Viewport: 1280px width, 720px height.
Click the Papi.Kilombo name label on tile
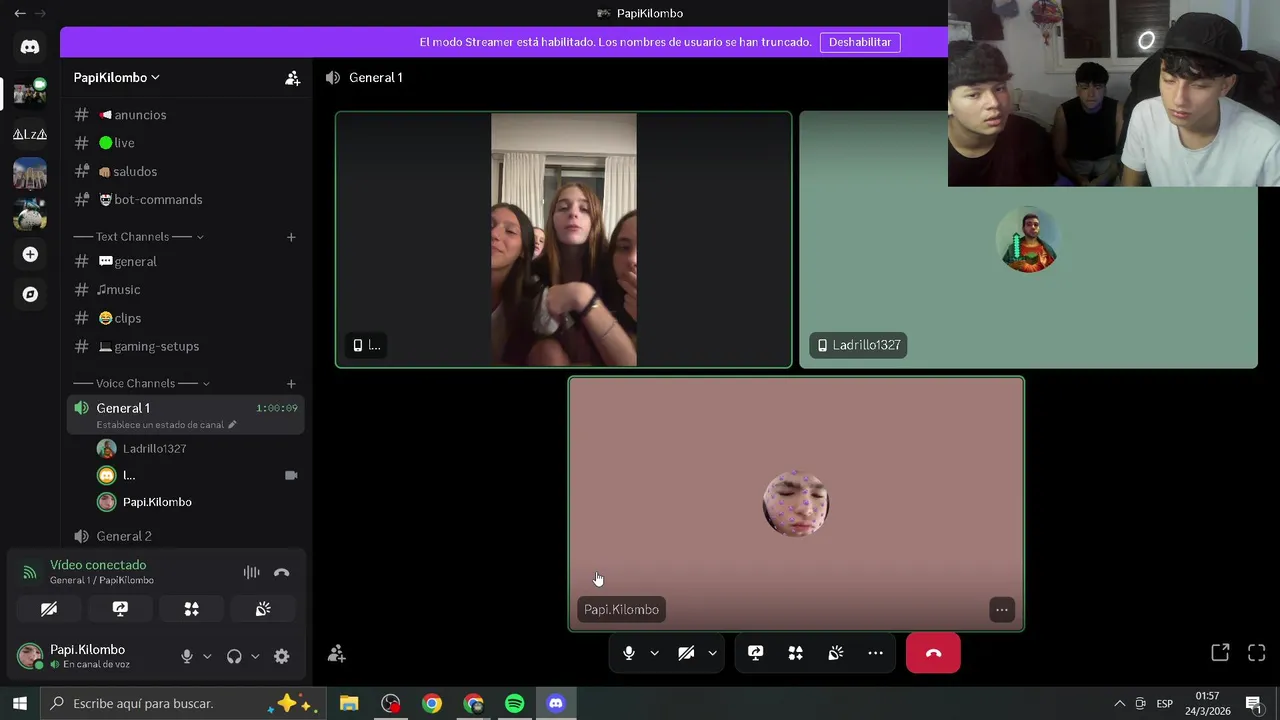click(x=621, y=610)
